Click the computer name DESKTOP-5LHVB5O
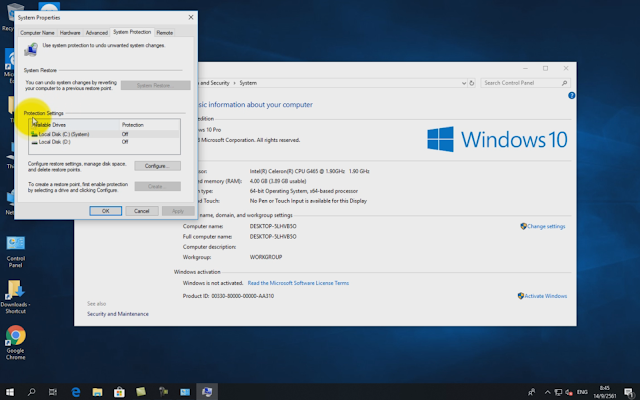The width and height of the screenshot is (640, 400). 273,226
